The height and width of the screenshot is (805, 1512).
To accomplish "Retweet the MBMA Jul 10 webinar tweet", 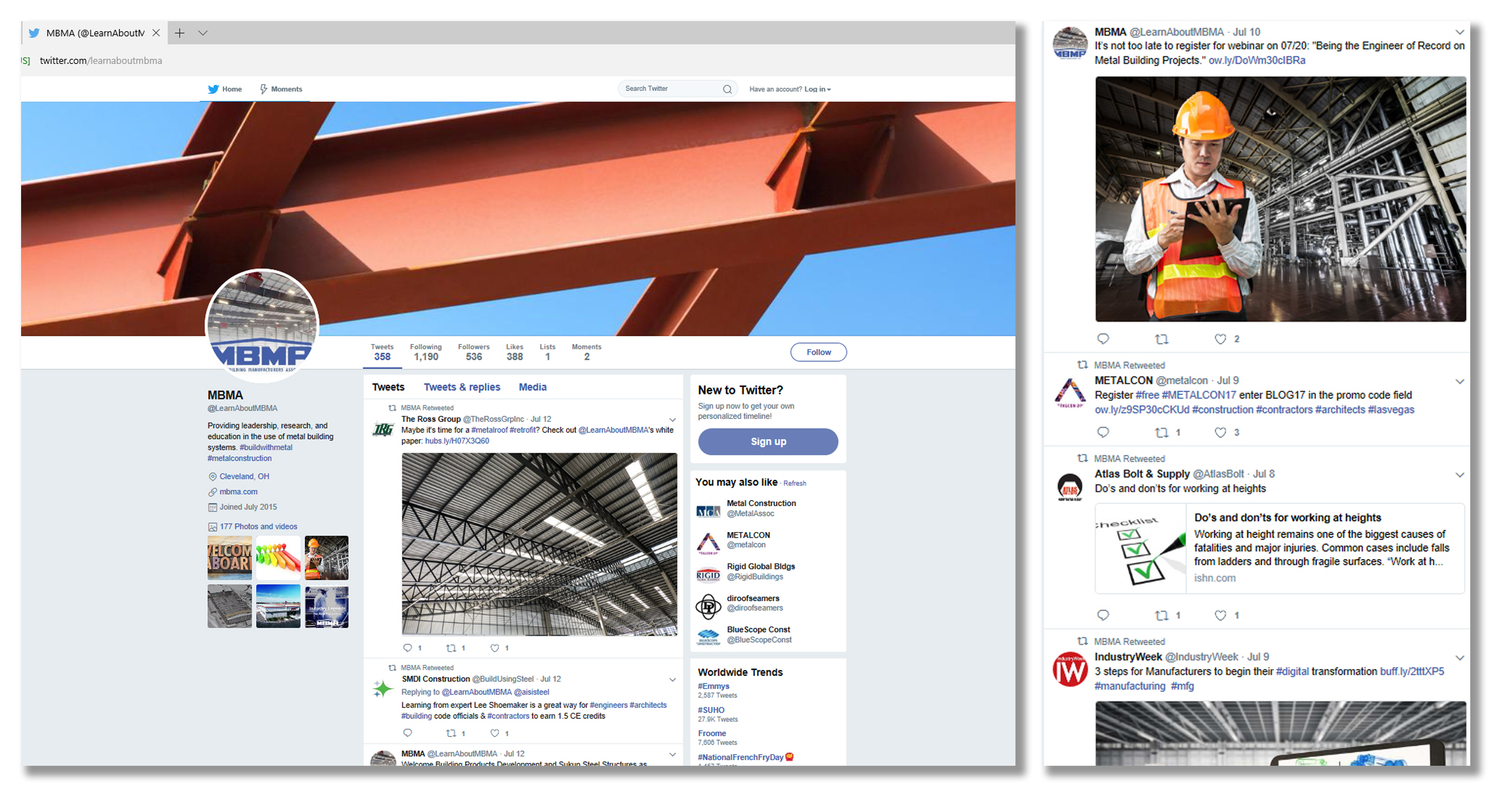I will [x=1161, y=339].
